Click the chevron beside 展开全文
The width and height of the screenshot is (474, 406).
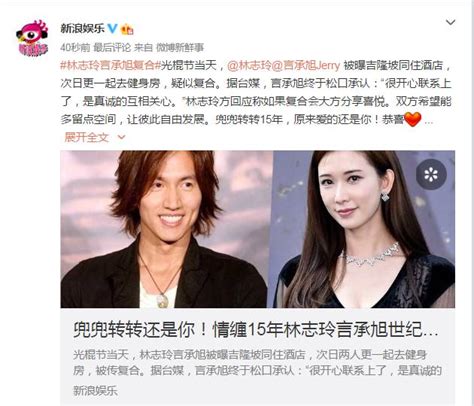pyautogui.click(x=121, y=137)
